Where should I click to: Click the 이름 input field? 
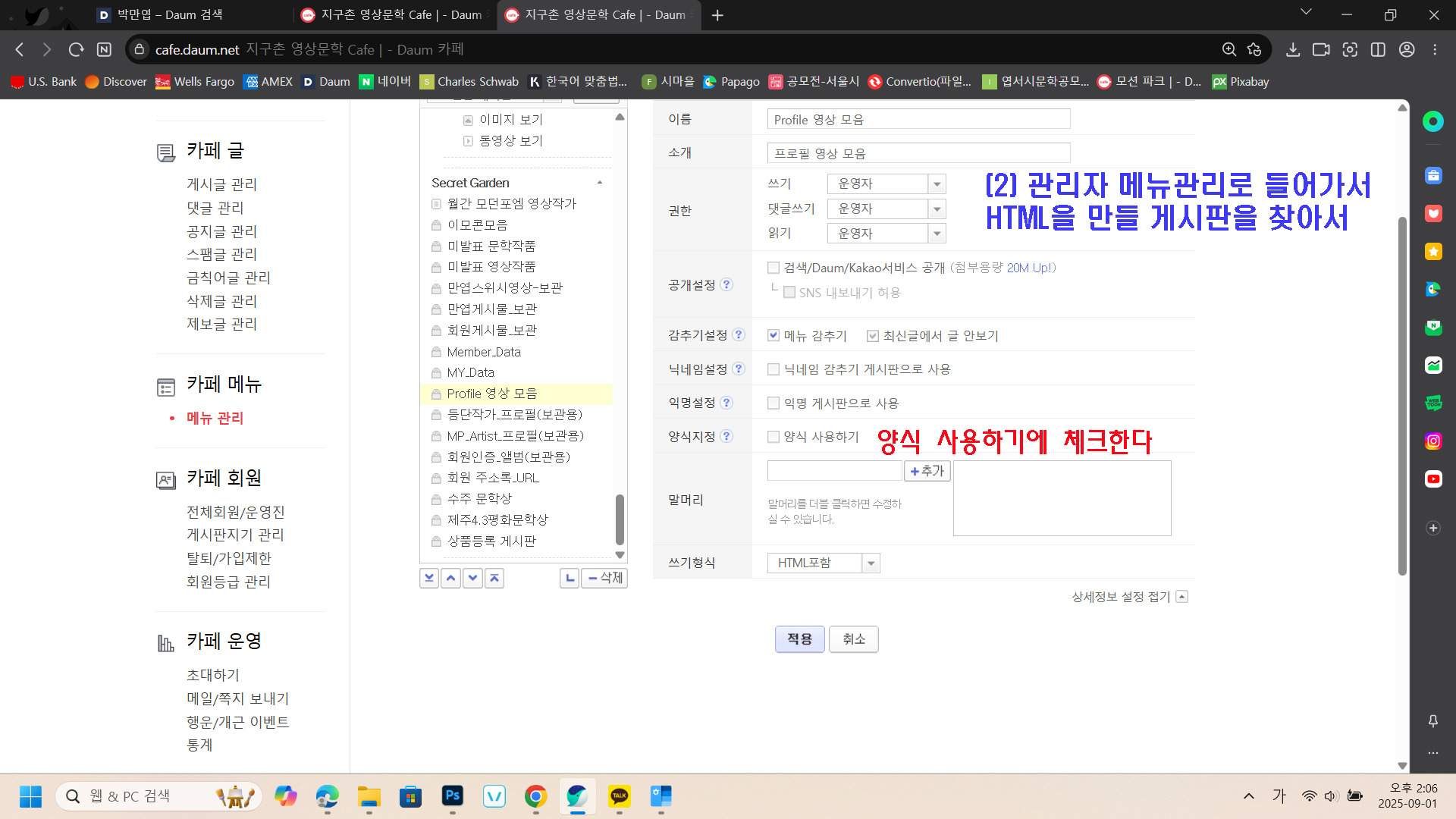point(918,119)
